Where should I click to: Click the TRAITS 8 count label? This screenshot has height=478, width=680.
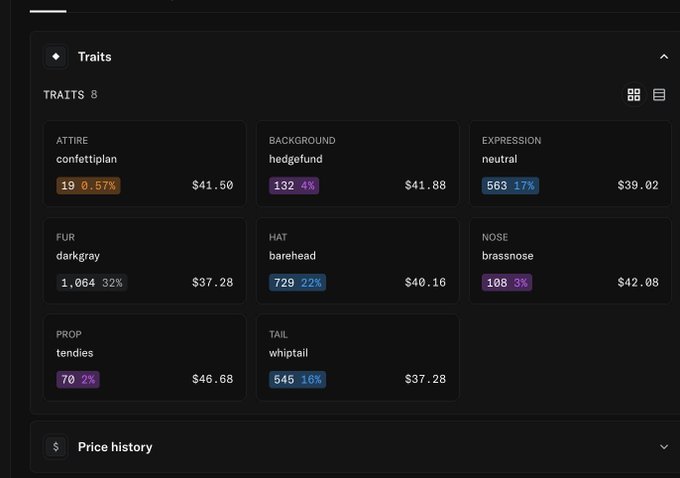[x=70, y=95]
